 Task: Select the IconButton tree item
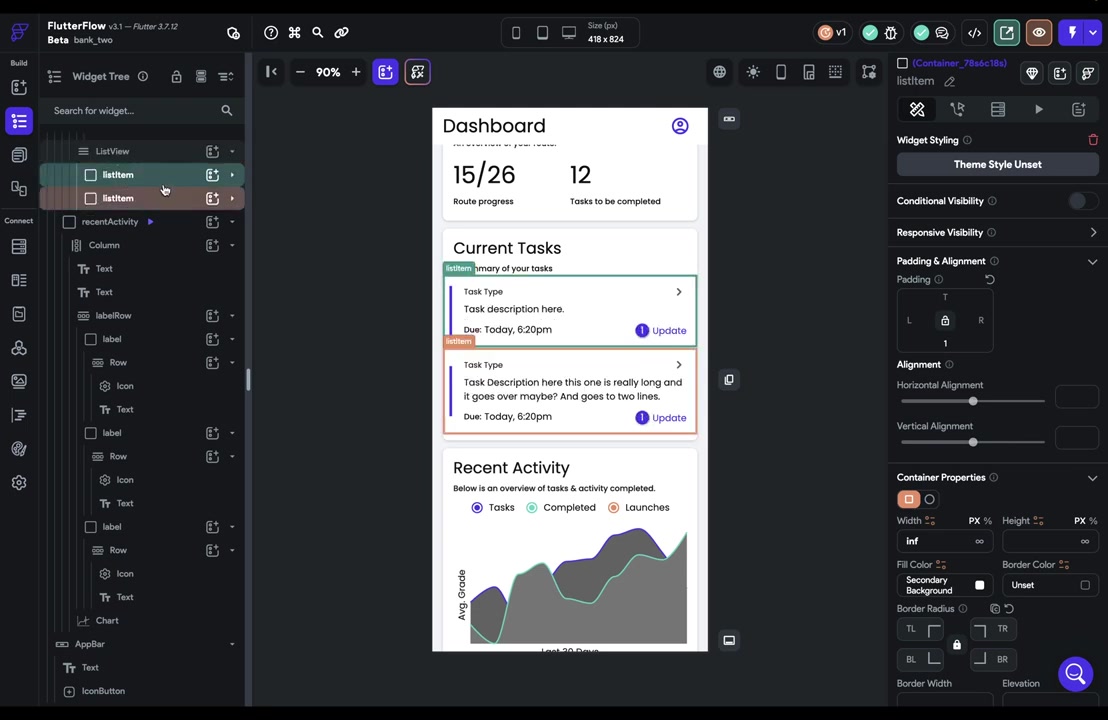(x=103, y=691)
